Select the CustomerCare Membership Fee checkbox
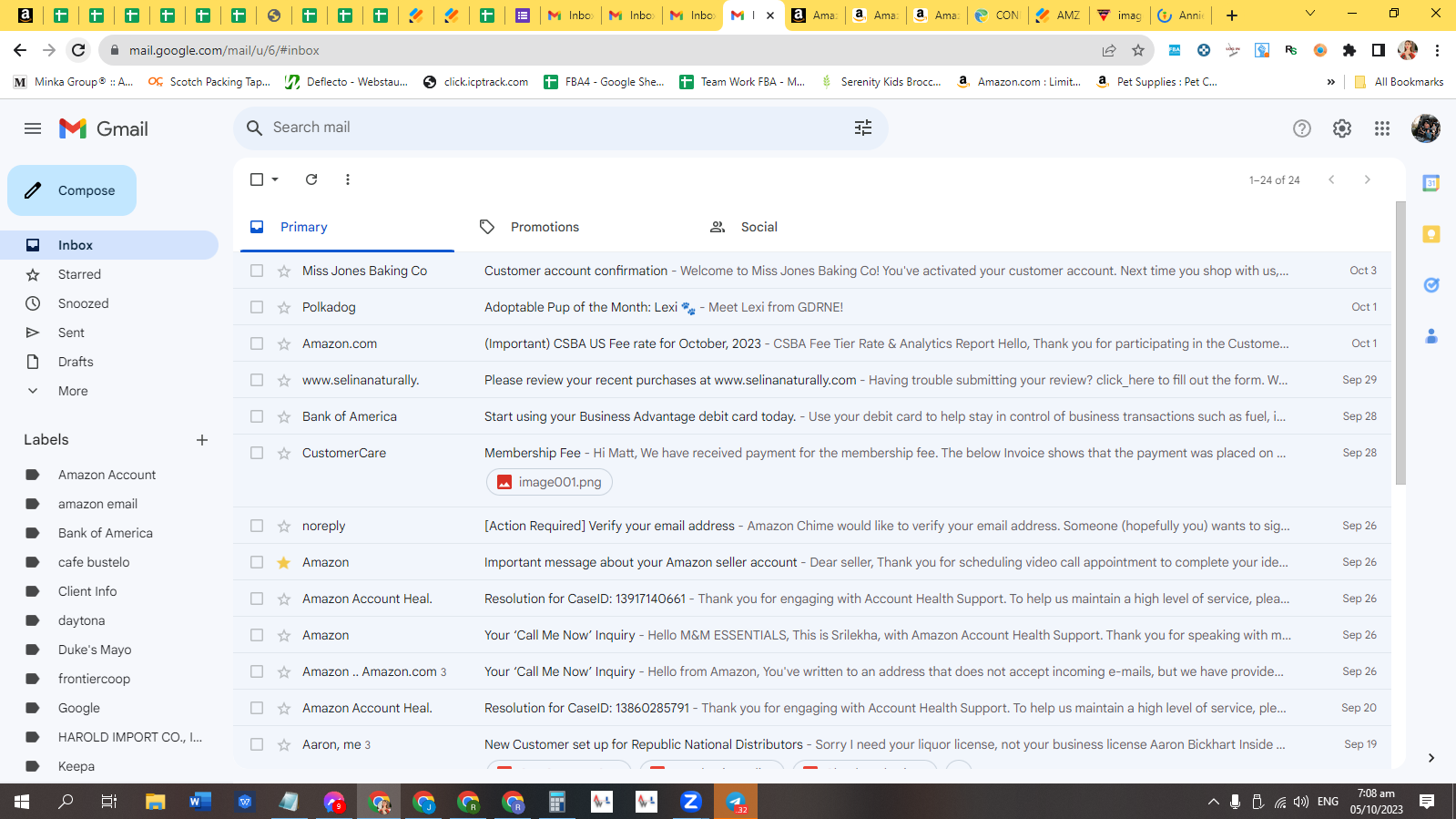Viewport: 1456px width, 819px height. [257, 453]
